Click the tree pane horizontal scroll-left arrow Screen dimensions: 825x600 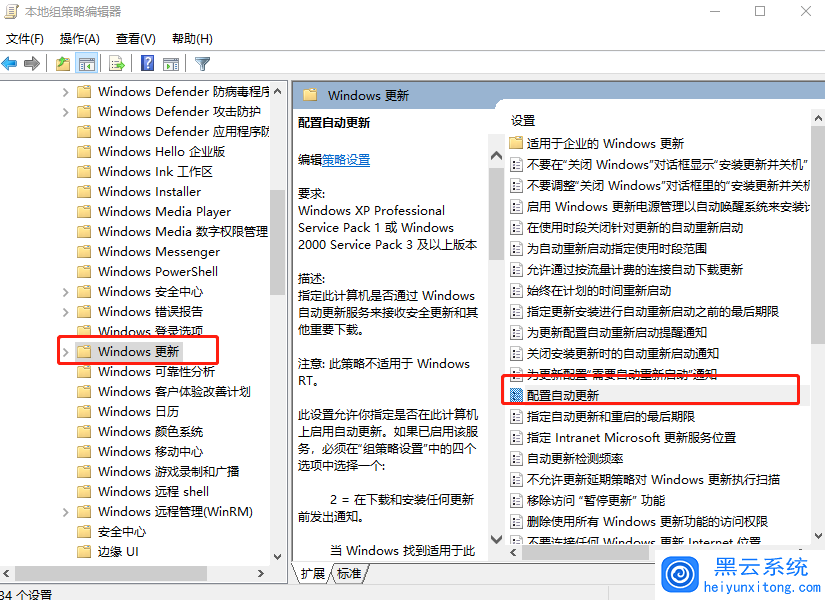pyautogui.click(x=6, y=573)
